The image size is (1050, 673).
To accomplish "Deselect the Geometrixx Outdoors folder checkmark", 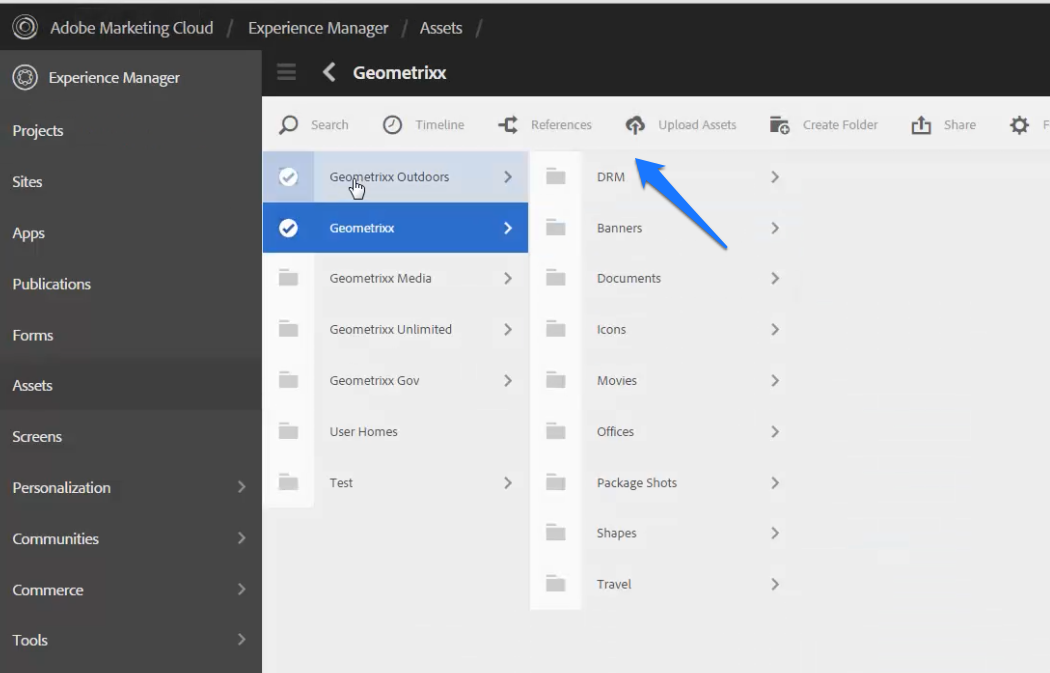I will coord(289,176).
